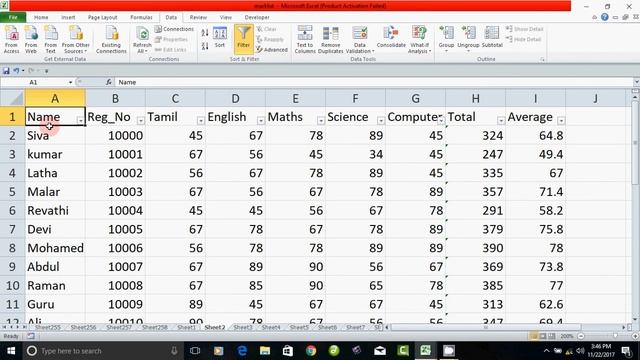Open Windows Start menu
Image resolution: width=640 pixels, height=360 pixels.
11,351
